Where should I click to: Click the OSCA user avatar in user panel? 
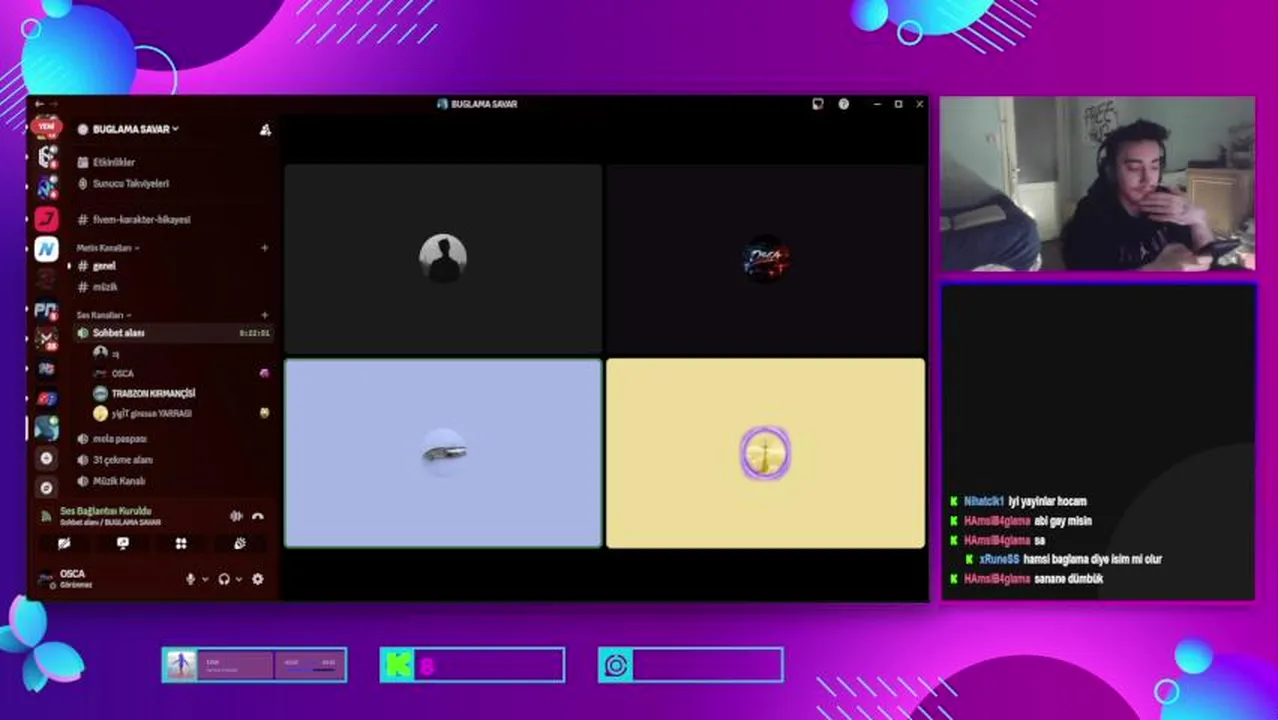click(x=46, y=579)
